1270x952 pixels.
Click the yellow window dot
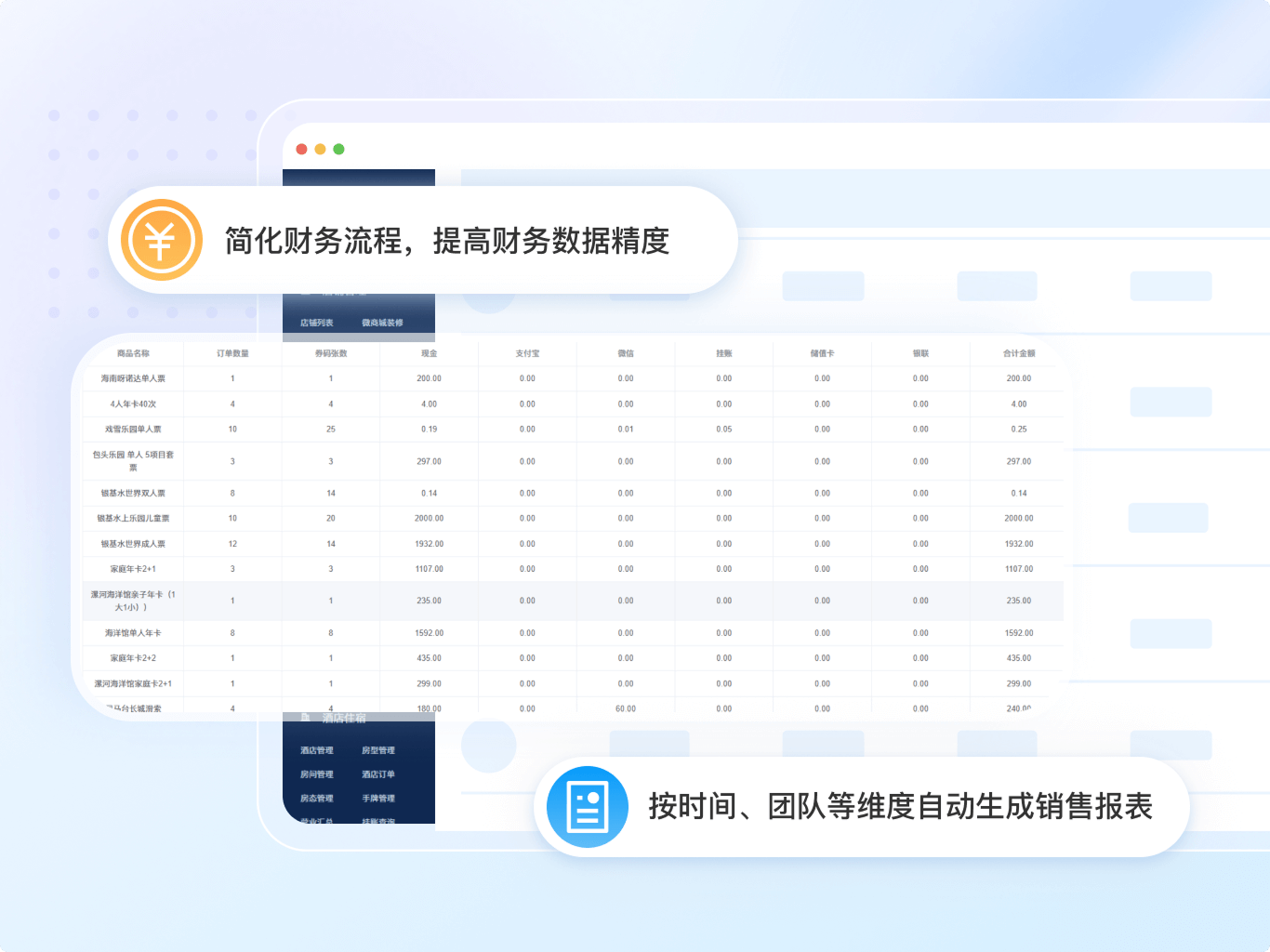click(x=320, y=149)
